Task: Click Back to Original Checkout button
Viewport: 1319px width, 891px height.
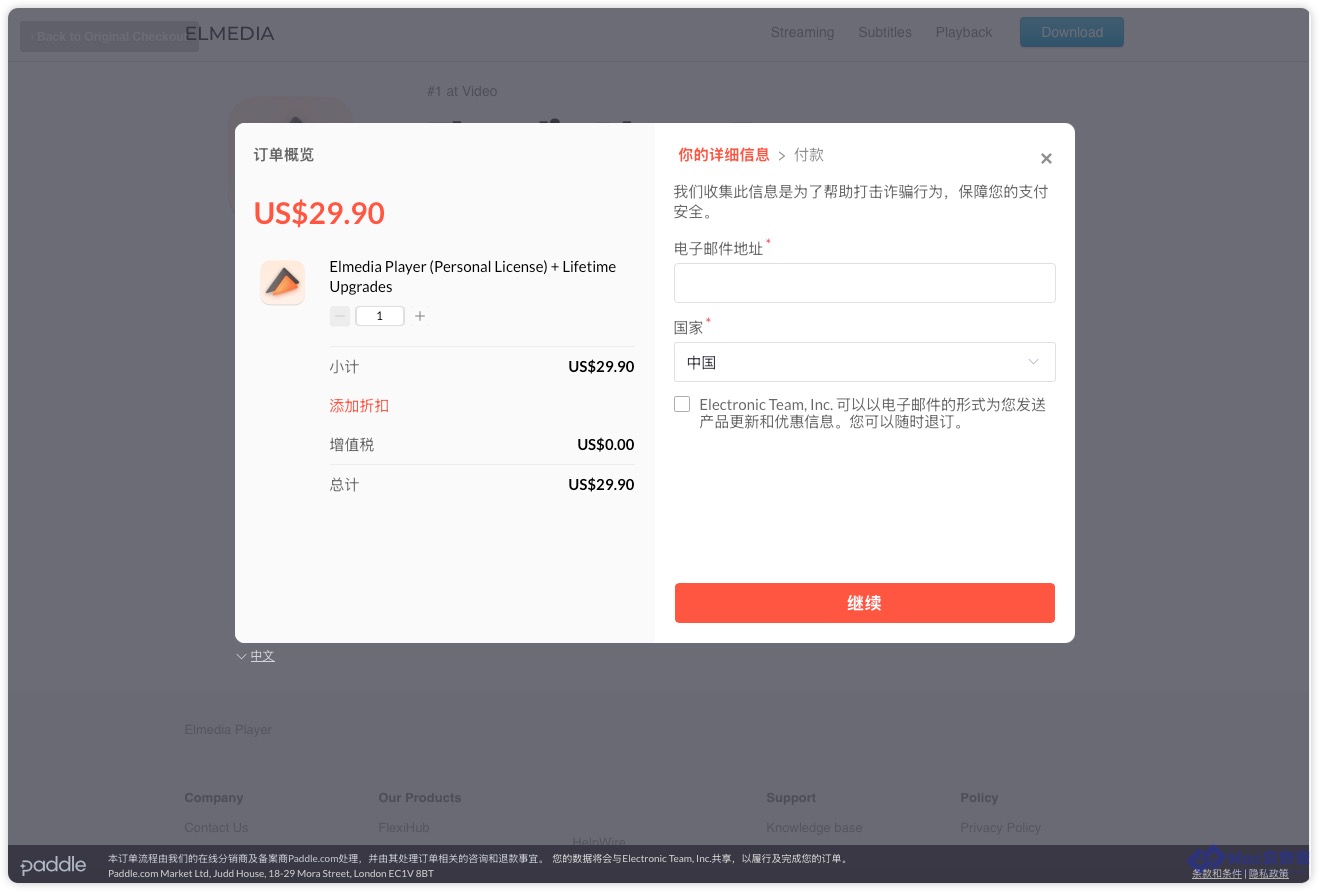Action: click(109, 37)
